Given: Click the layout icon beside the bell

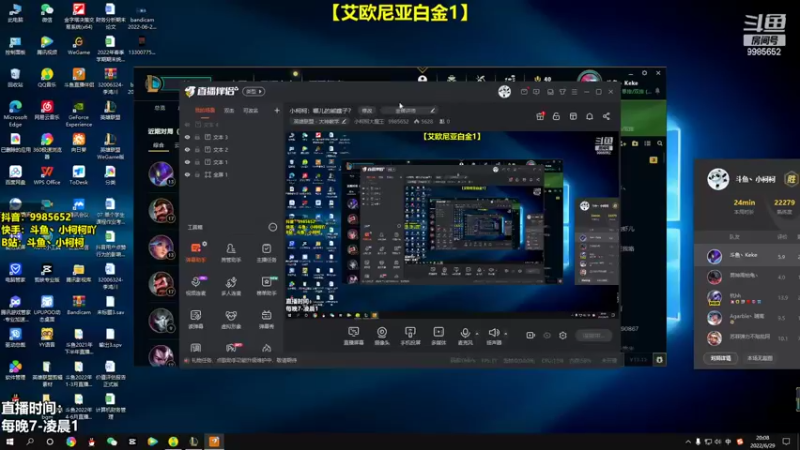Looking at the screenshot, I should 573,116.
